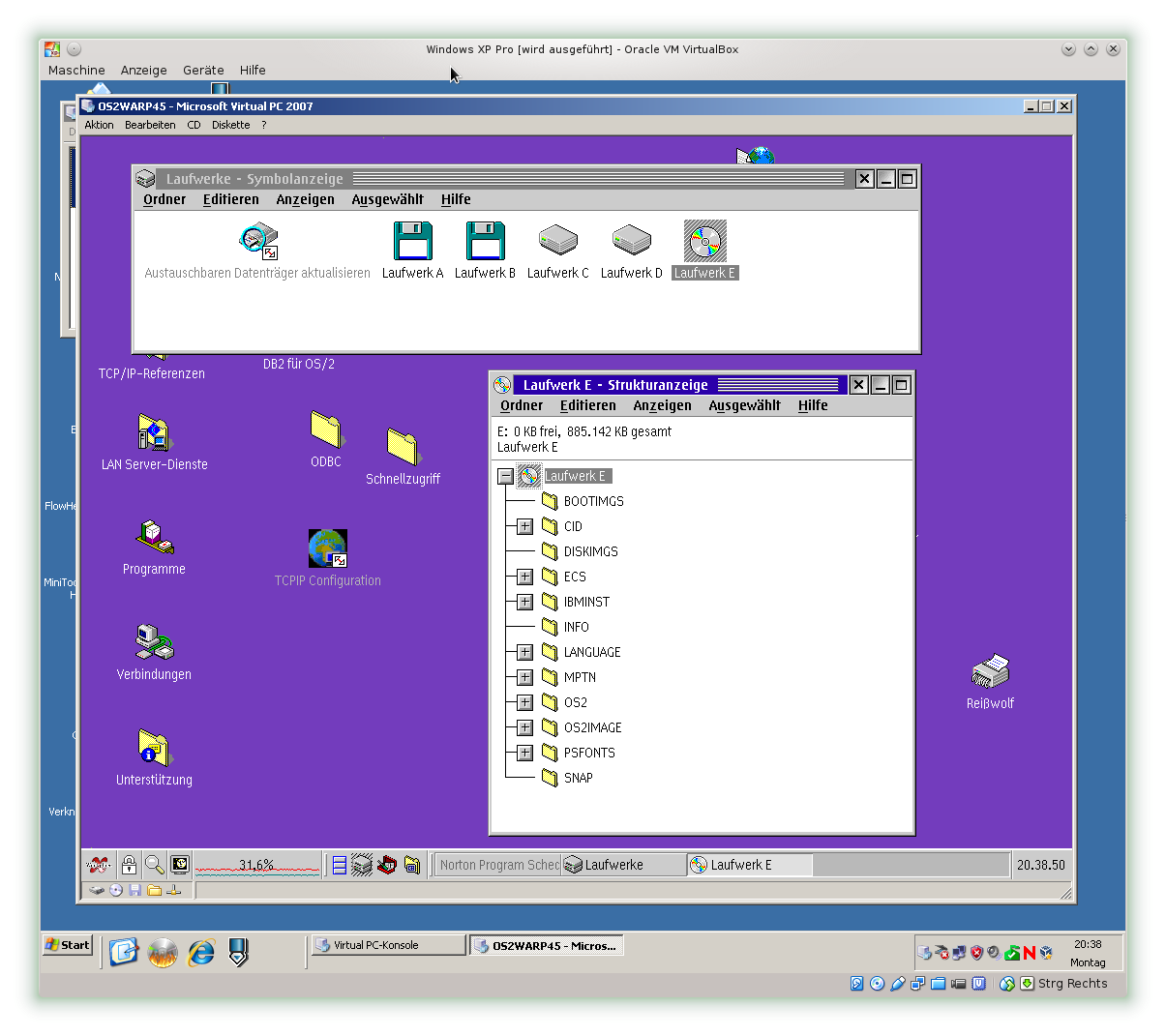Click WarpCenter toolbox icon
The height and width of the screenshot is (1036, 1166).
(387, 865)
